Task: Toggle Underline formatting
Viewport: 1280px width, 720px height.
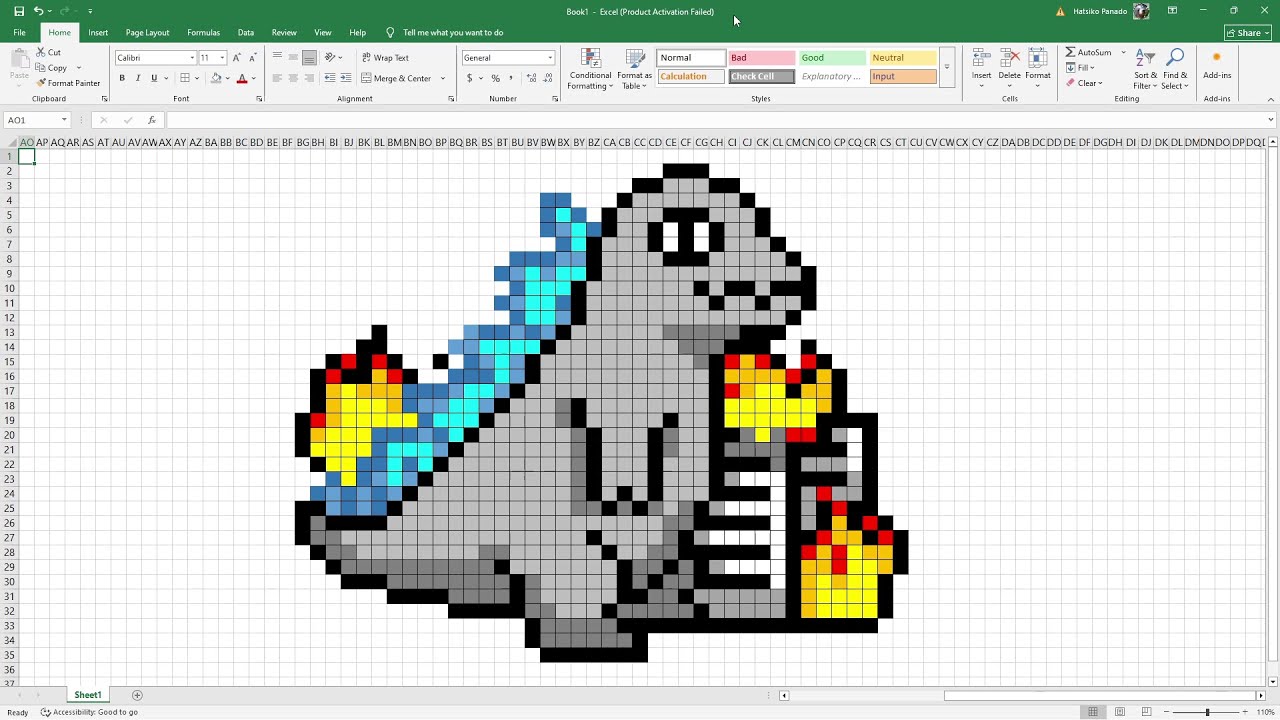Action: coord(154,78)
